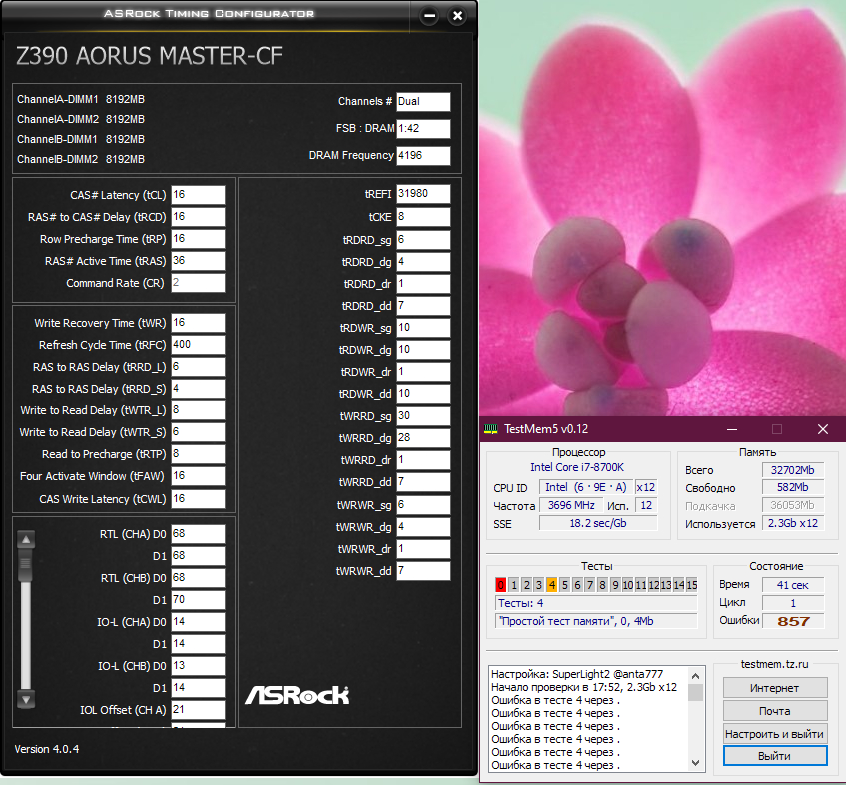Click the FSB : DRAM ratio field
The height and width of the screenshot is (785, 846).
coord(423,128)
